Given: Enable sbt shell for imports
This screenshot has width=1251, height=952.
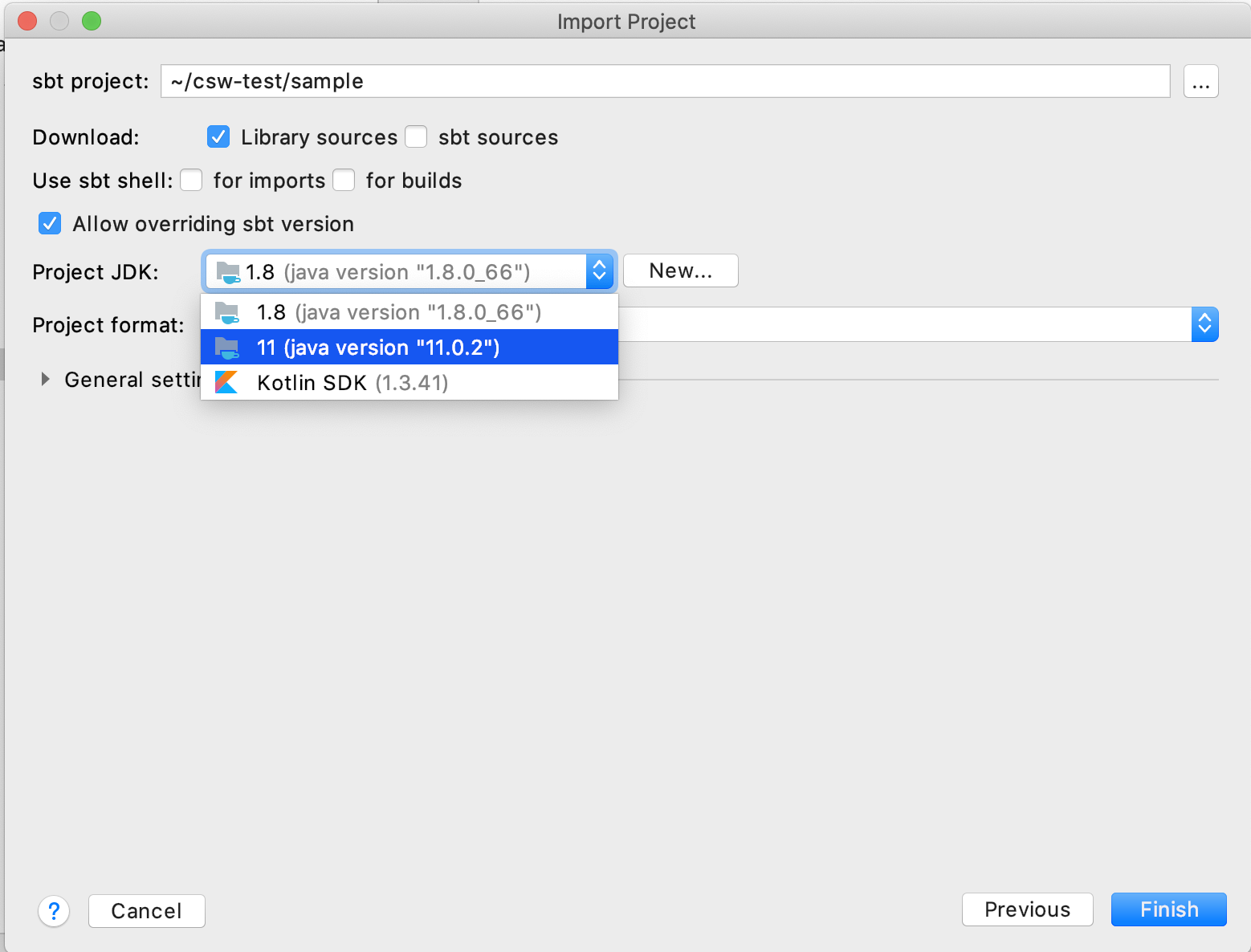Looking at the screenshot, I should (191, 180).
